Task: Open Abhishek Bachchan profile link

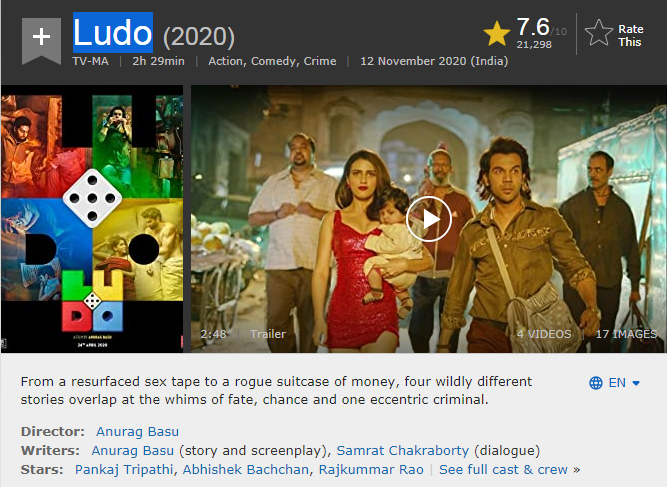Action: [x=246, y=470]
